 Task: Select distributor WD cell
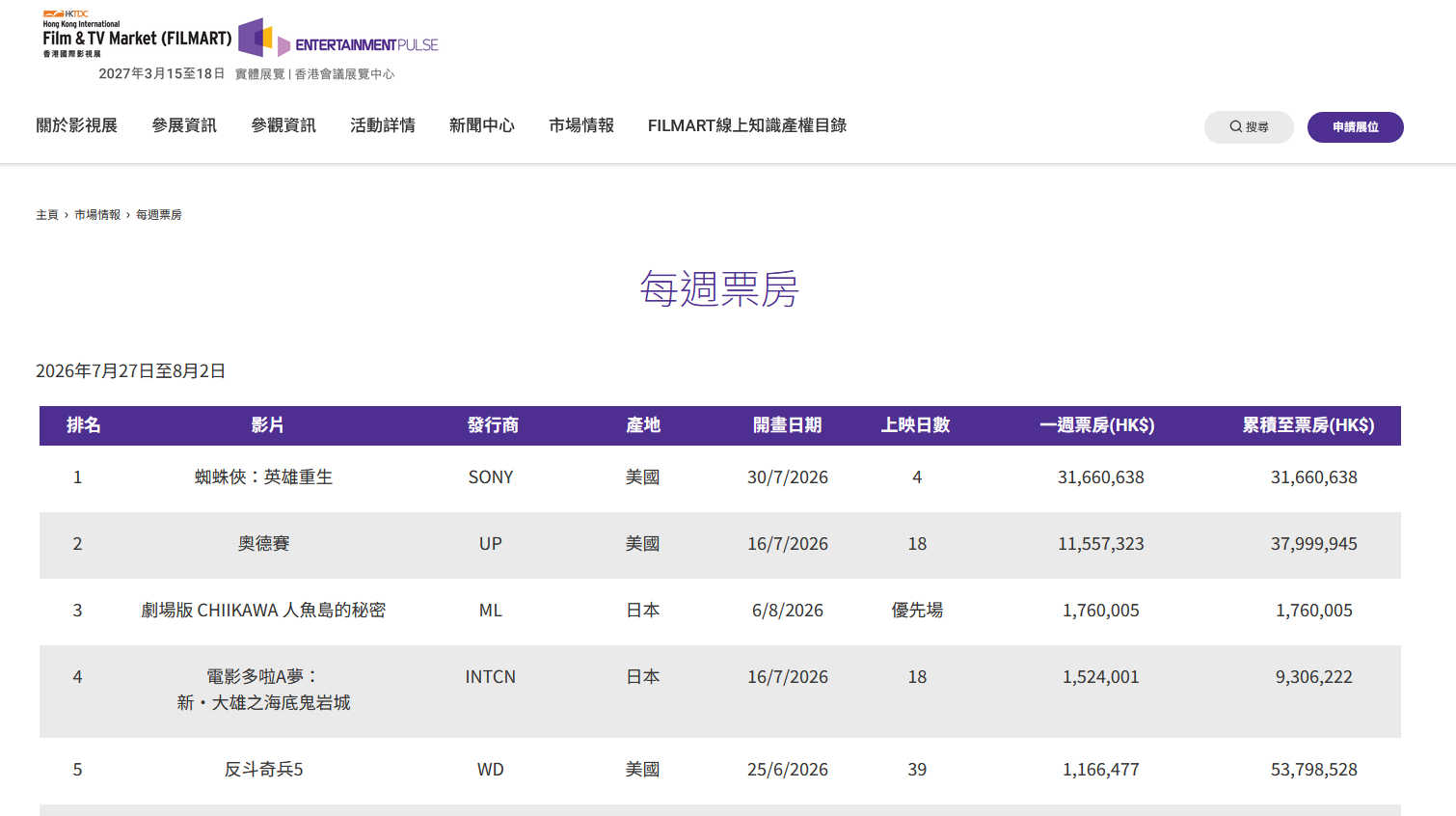[x=491, y=770]
